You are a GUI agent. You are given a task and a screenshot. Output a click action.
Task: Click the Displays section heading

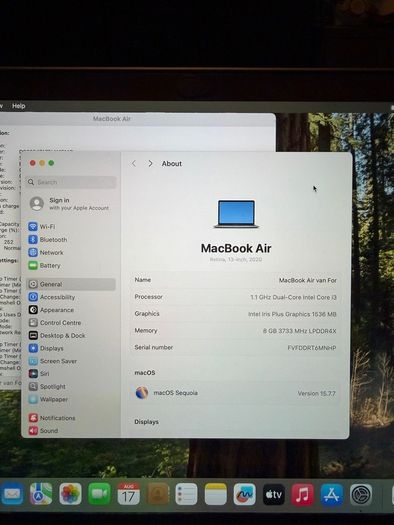(147, 422)
